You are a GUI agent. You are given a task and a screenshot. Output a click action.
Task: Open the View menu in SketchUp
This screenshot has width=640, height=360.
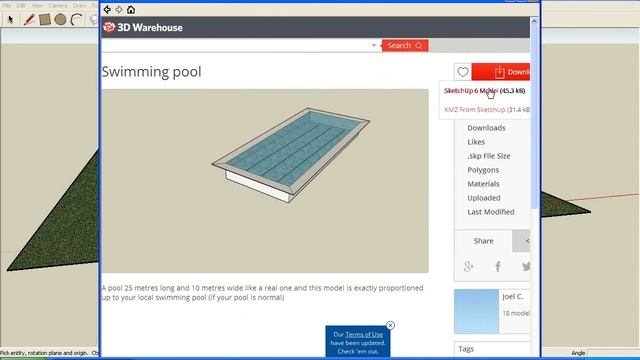pos(37,6)
